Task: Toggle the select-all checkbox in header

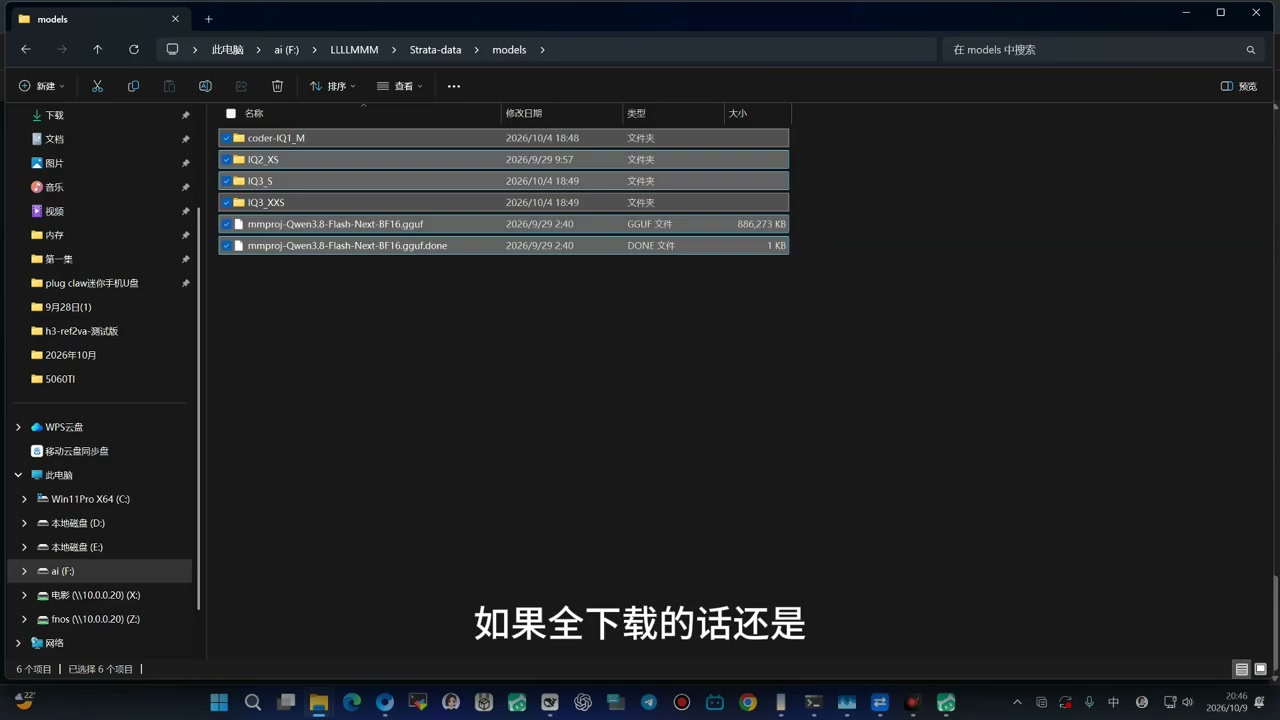Action: click(x=231, y=113)
